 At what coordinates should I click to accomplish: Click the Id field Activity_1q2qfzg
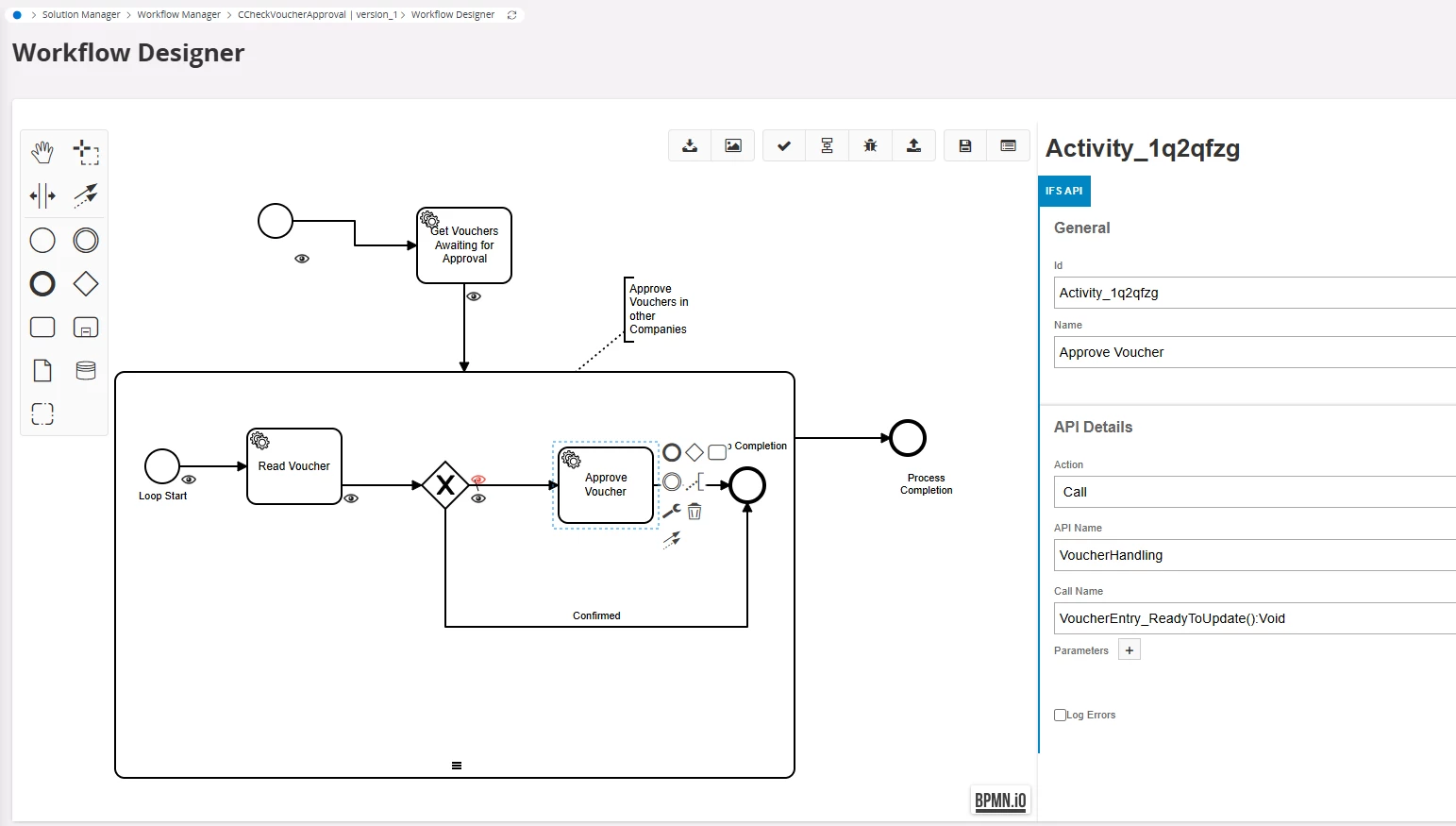point(1255,293)
